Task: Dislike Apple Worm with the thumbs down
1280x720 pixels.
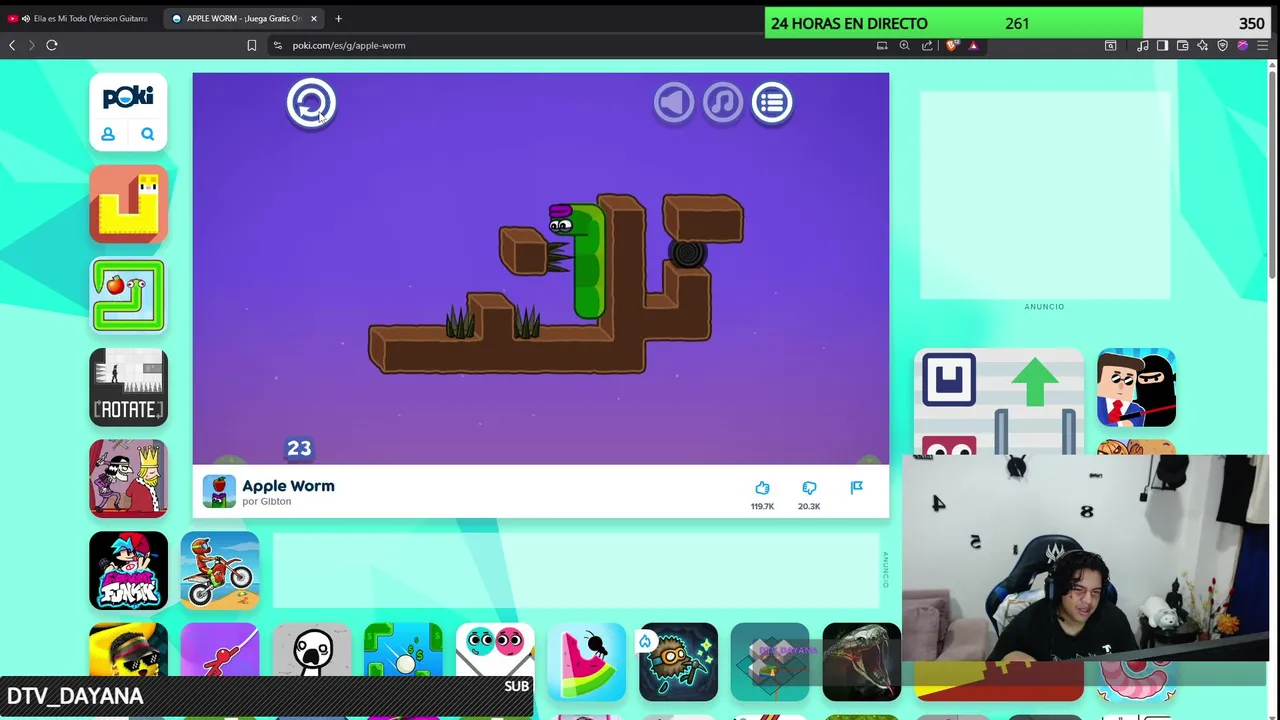Action: pyautogui.click(x=809, y=488)
